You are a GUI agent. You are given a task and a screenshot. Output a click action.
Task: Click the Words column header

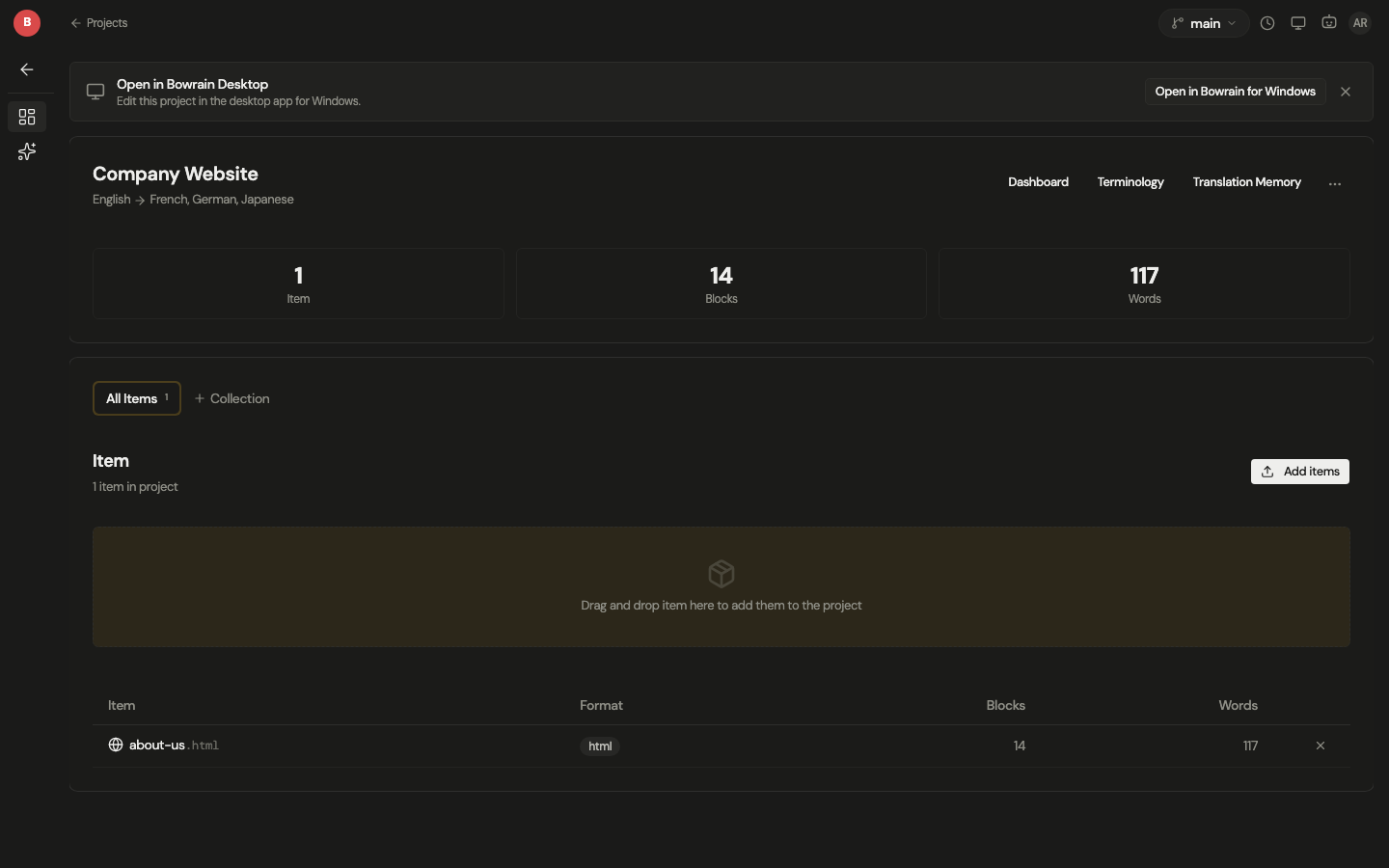click(1238, 706)
